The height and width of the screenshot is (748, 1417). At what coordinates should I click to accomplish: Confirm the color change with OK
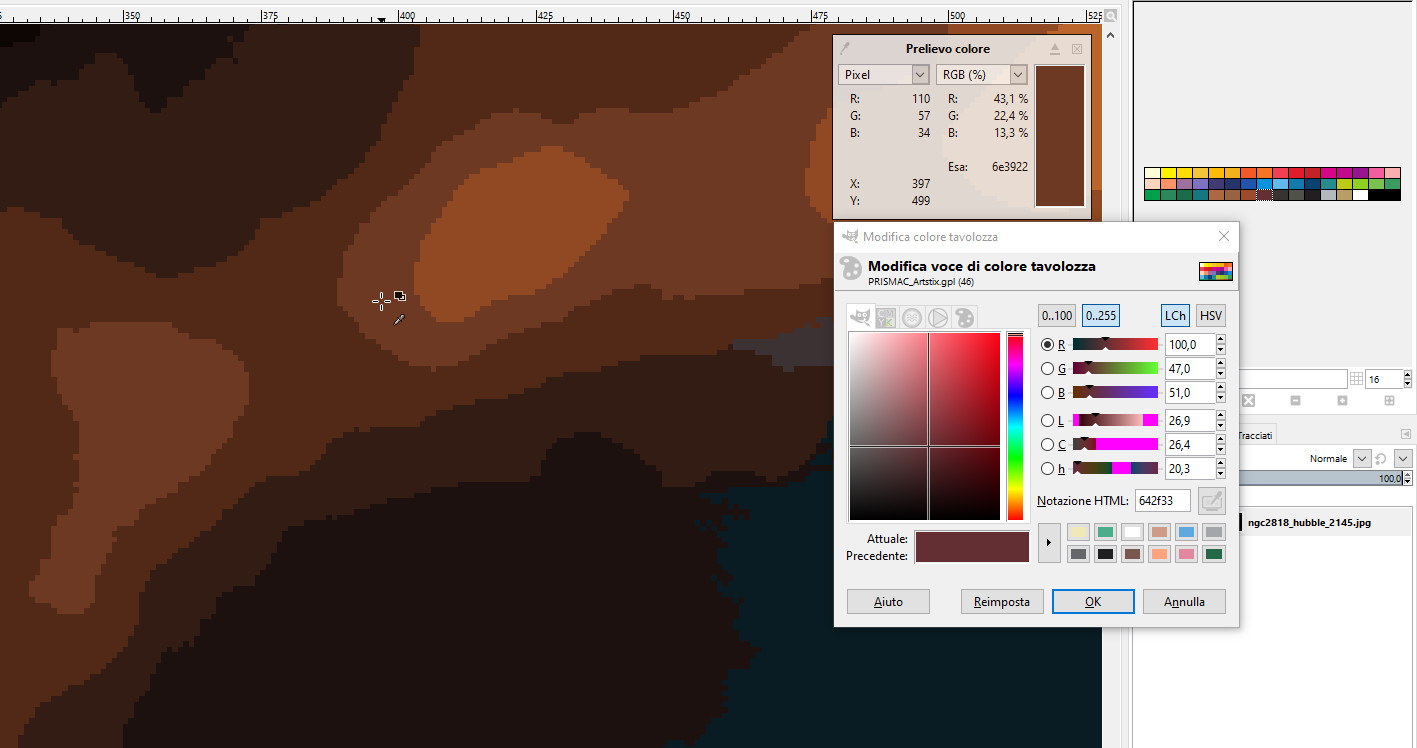pos(1093,602)
